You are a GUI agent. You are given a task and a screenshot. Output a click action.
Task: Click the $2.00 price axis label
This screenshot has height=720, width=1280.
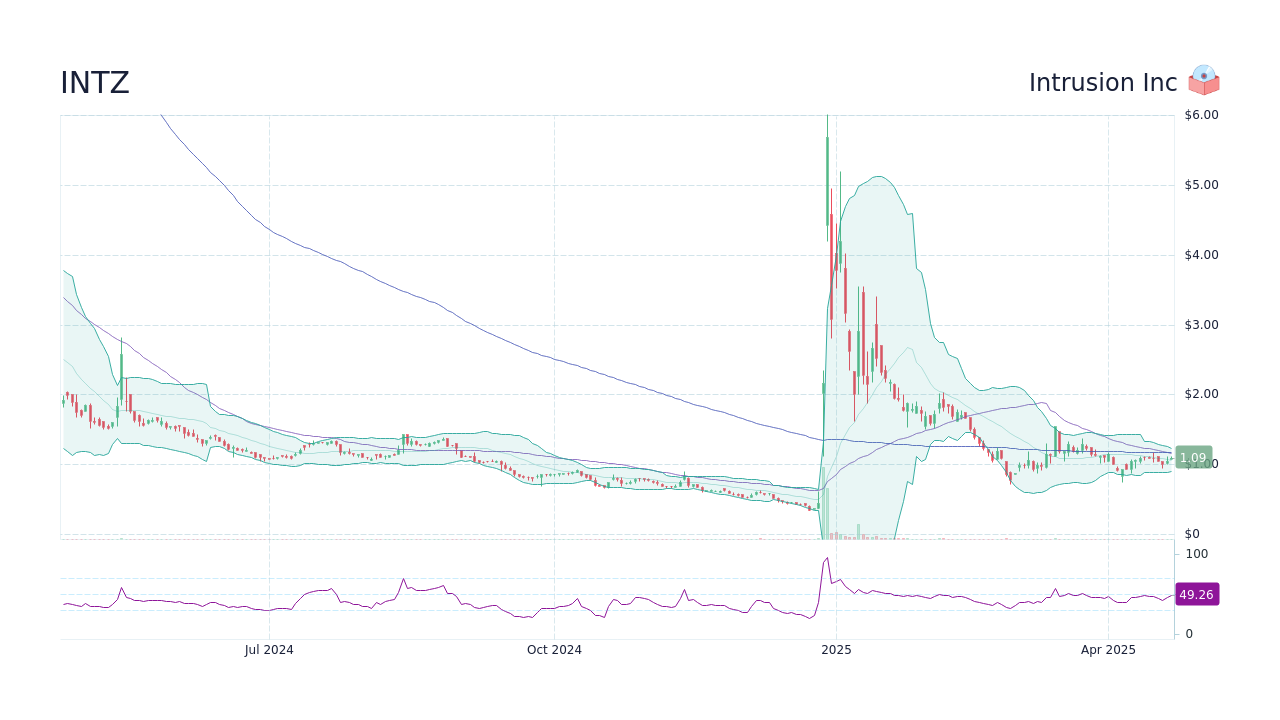1201,394
